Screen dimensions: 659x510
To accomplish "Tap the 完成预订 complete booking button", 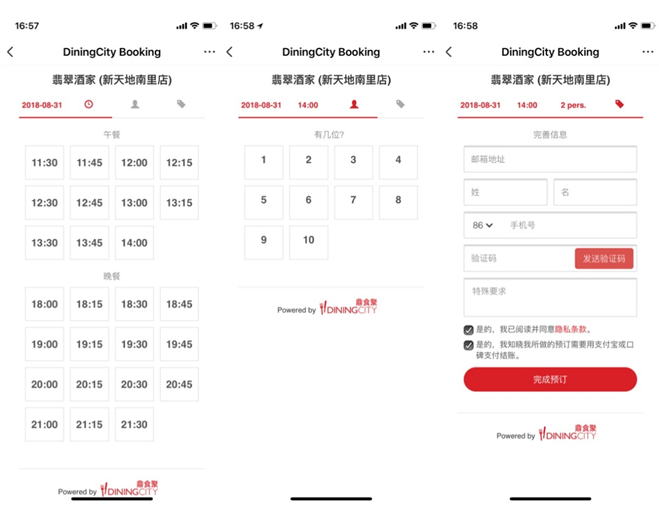I will coord(550,380).
